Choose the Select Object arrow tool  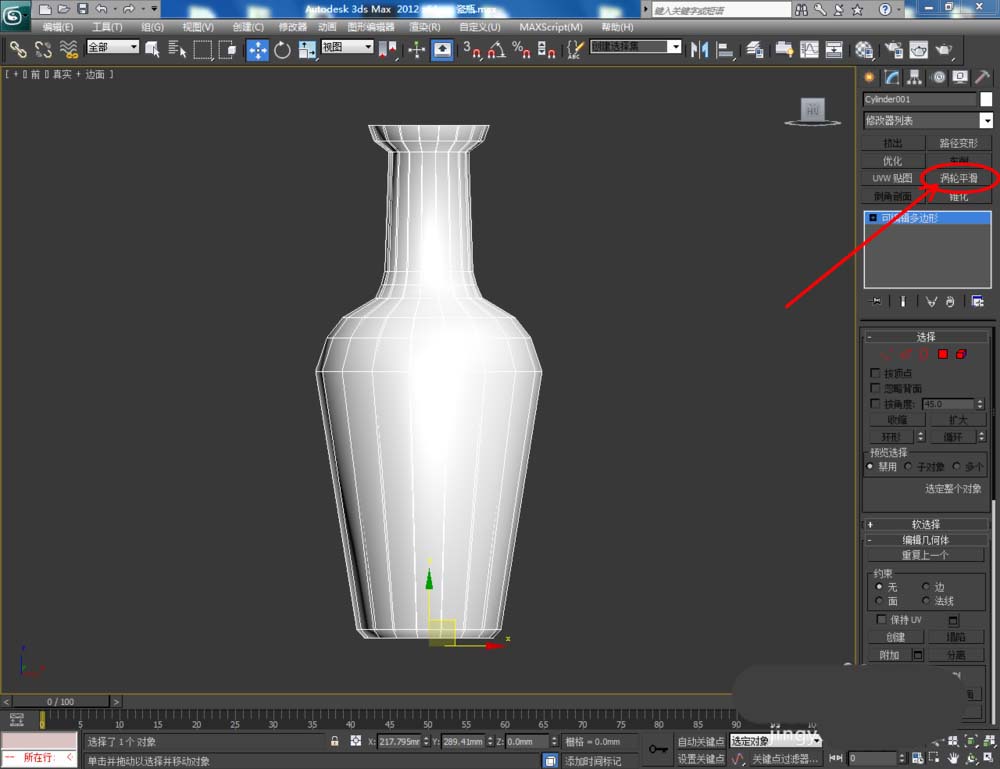point(152,49)
